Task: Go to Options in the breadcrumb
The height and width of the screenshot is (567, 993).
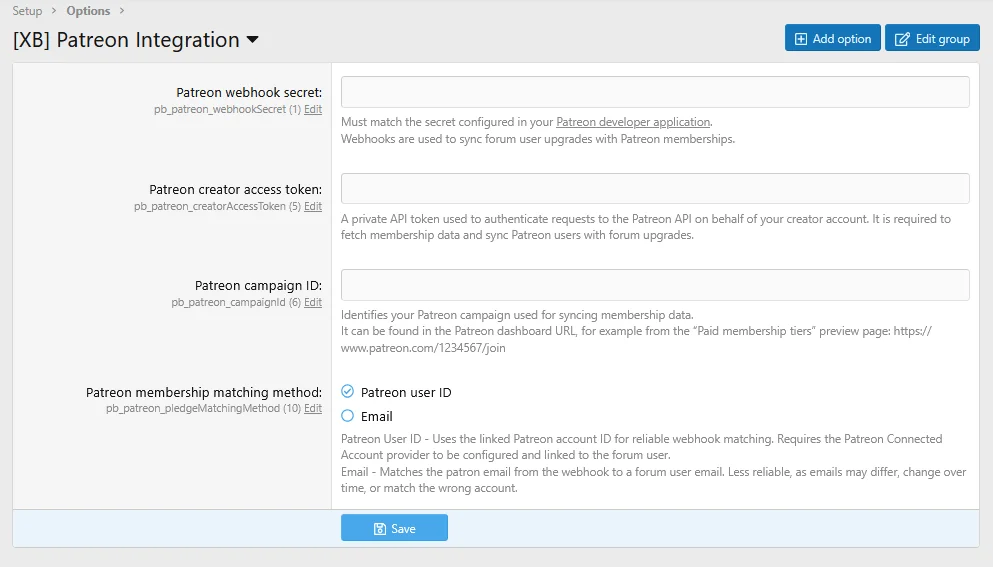Action: [x=88, y=11]
